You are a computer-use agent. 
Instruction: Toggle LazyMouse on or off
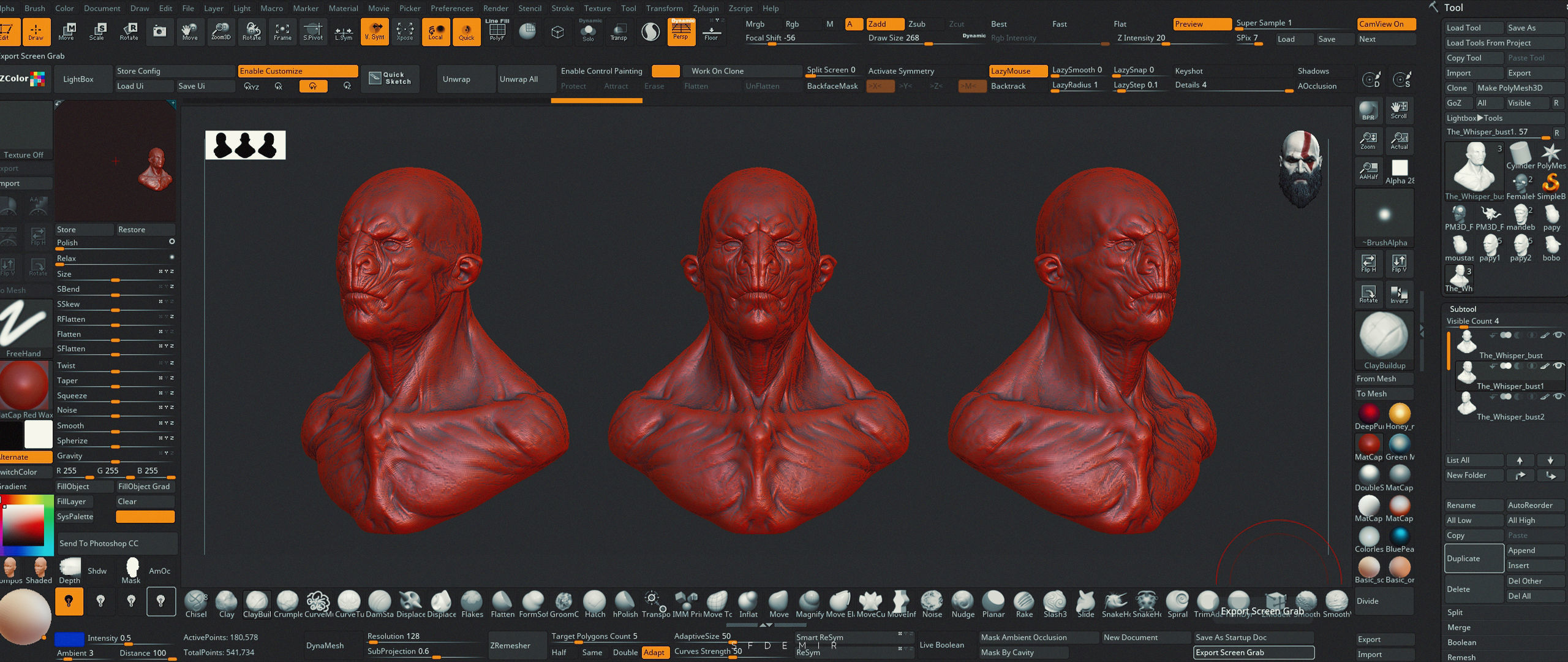click(1017, 71)
